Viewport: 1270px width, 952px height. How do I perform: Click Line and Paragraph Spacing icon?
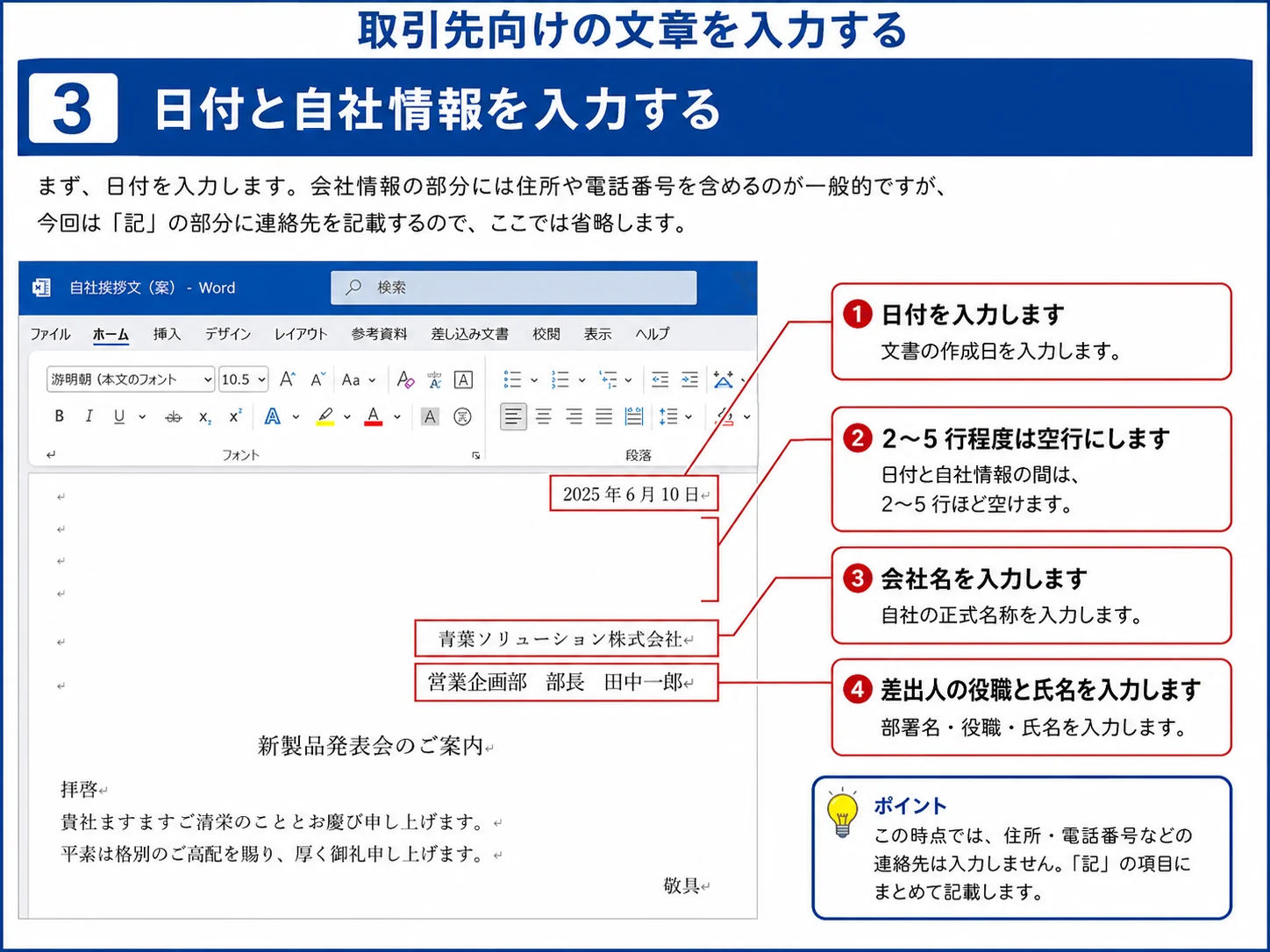point(668,416)
